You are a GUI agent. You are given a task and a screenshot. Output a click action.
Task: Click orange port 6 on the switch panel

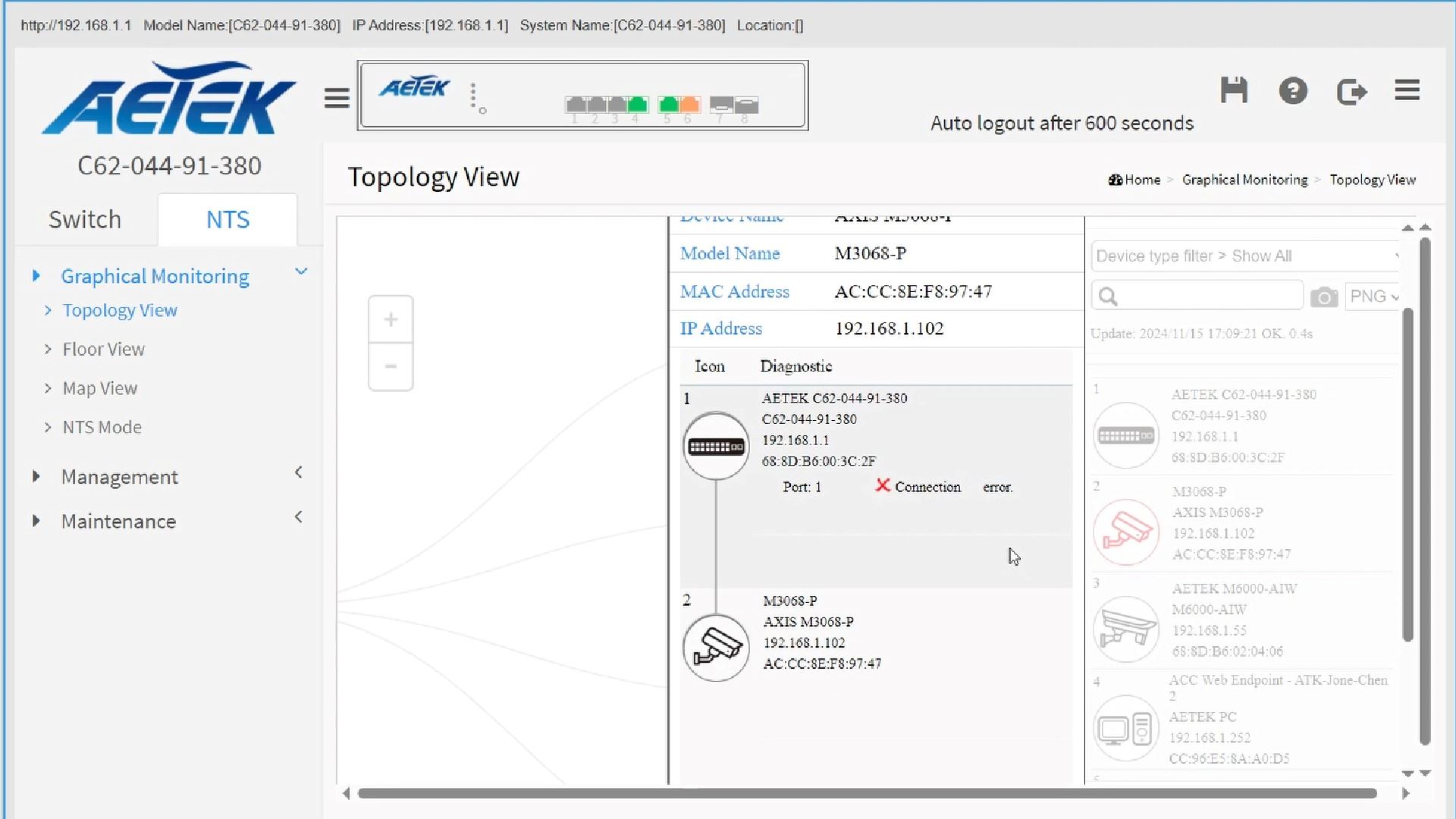coord(689,104)
